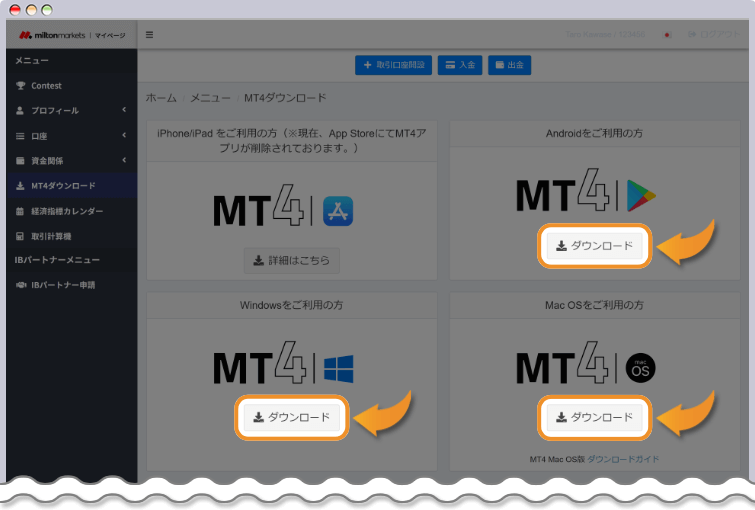Image resolution: width=755 pixels, height=510 pixels.
Task: Open the 口座 sidebar menu
Action: tap(72, 136)
